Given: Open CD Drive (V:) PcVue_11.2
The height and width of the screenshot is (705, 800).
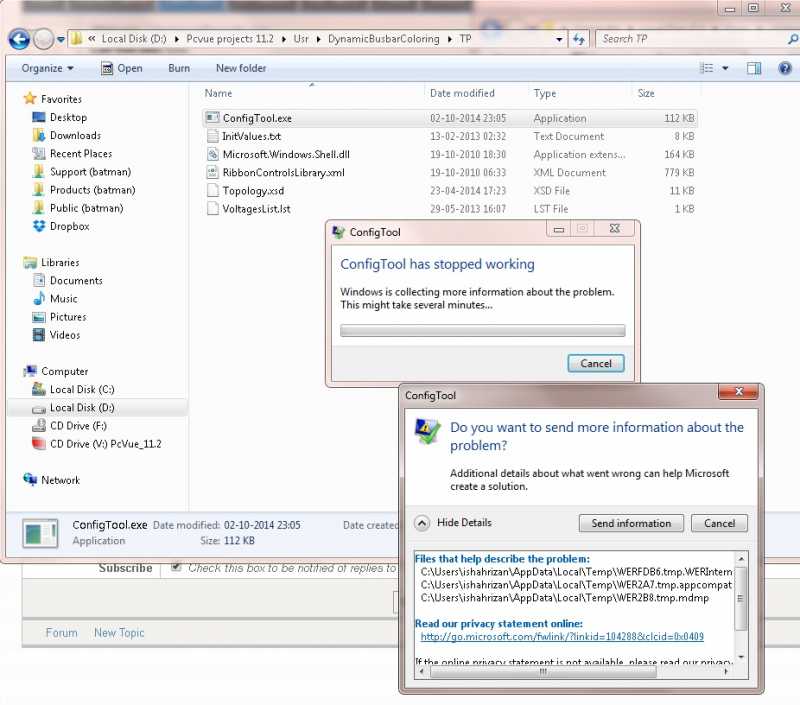Looking at the screenshot, I should [96, 444].
